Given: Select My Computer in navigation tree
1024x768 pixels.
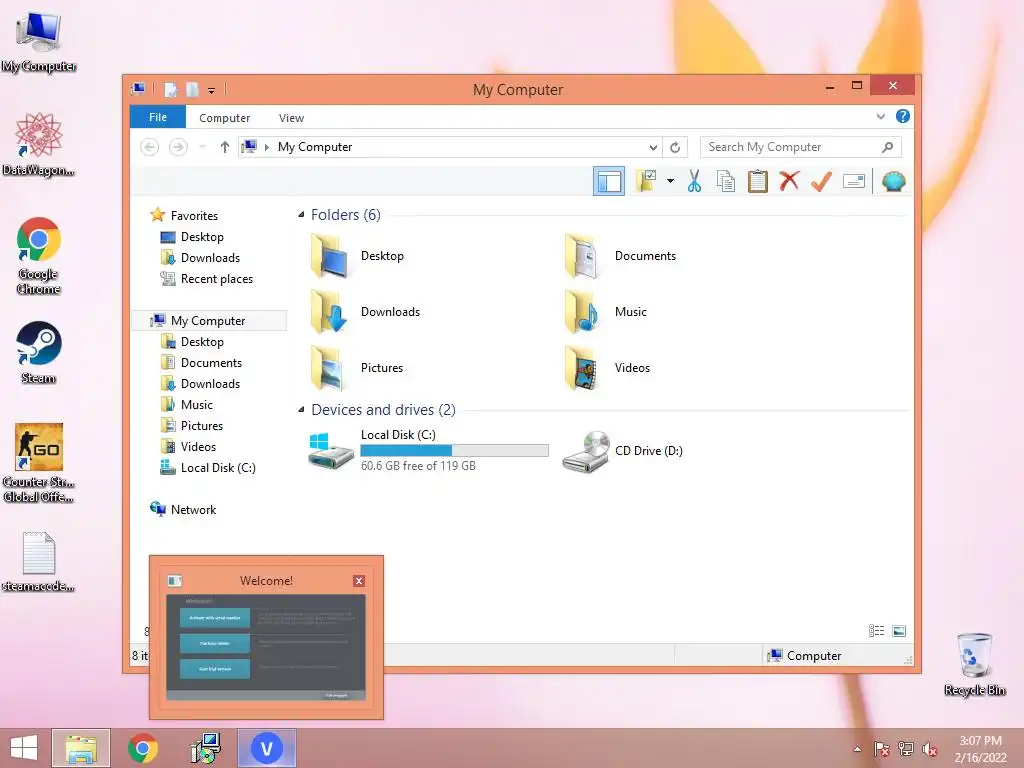Looking at the screenshot, I should click(209, 321).
